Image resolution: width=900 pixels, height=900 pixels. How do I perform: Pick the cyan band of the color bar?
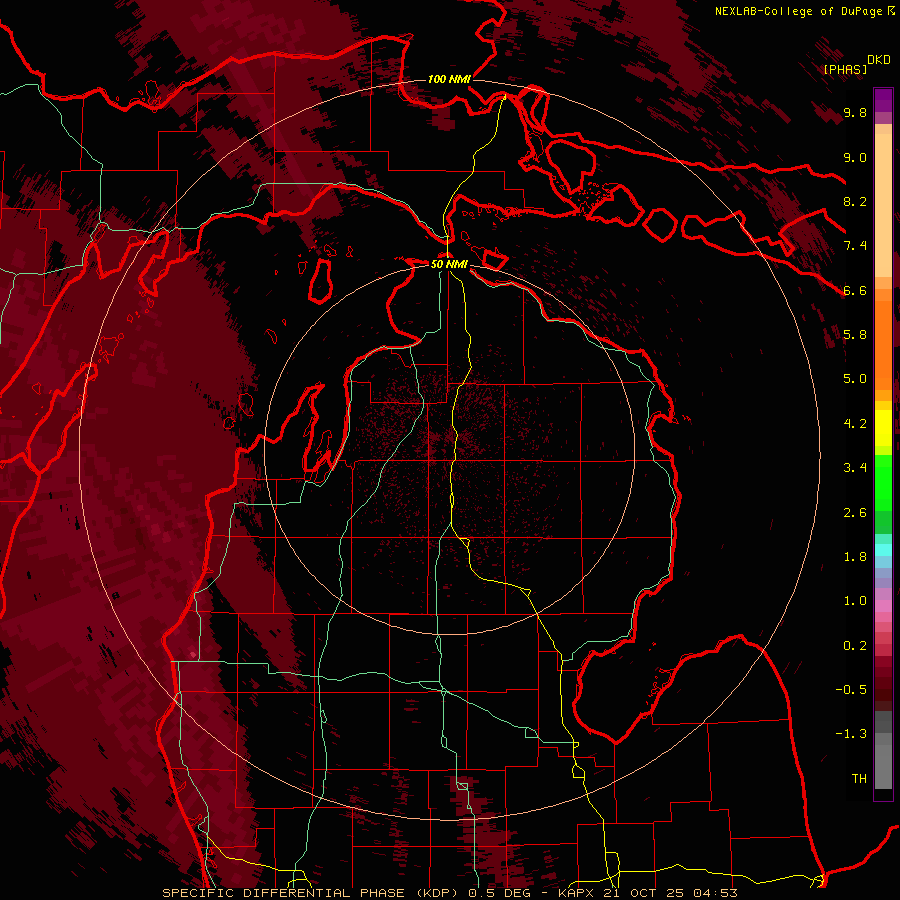pyautogui.click(x=883, y=550)
